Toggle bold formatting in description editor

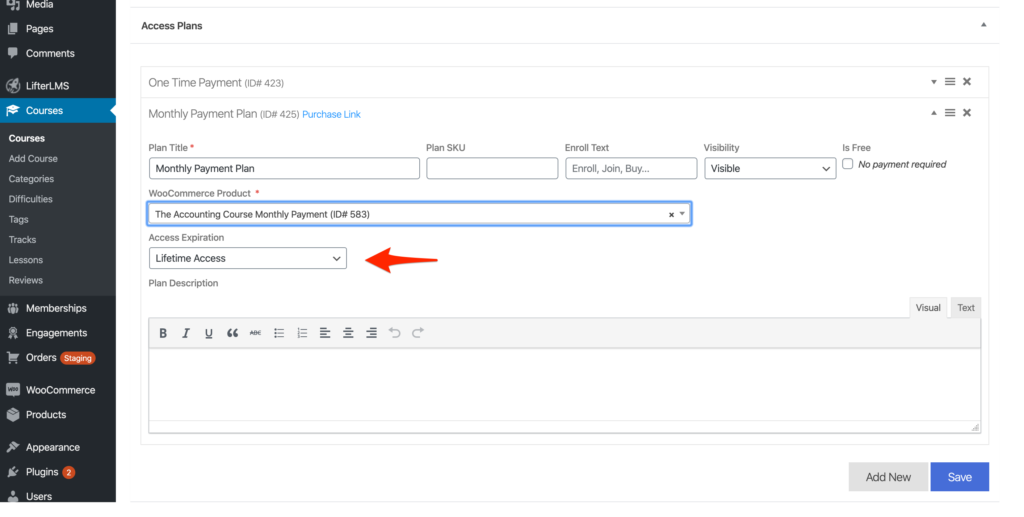(163, 333)
